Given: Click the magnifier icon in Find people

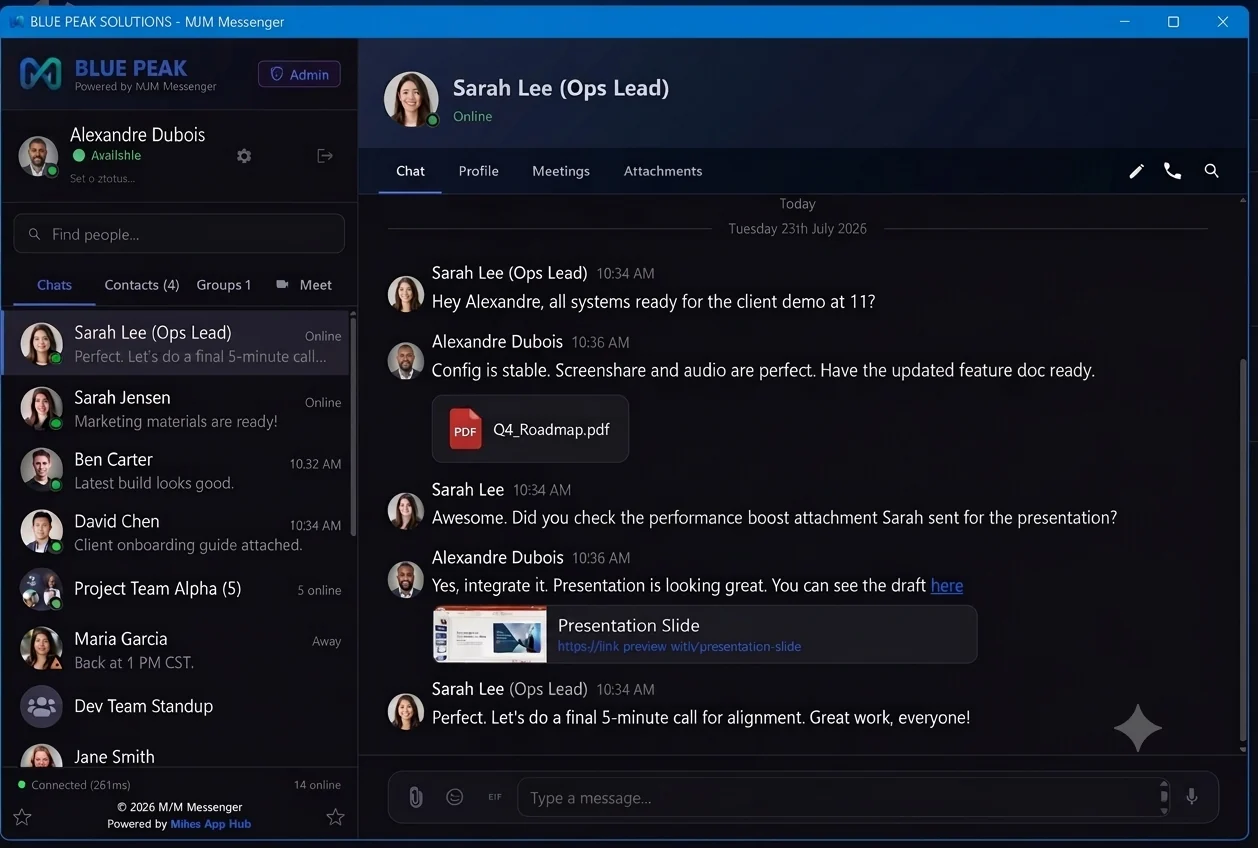Looking at the screenshot, I should click(35, 234).
